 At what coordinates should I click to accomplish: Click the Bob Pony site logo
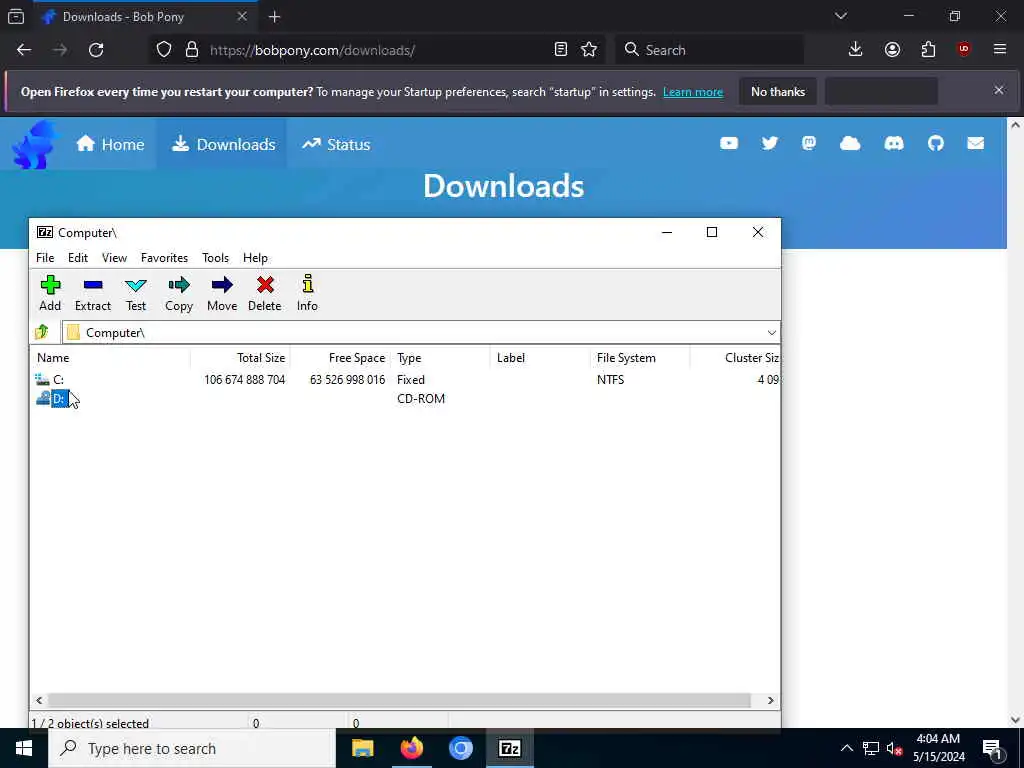[35, 144]
